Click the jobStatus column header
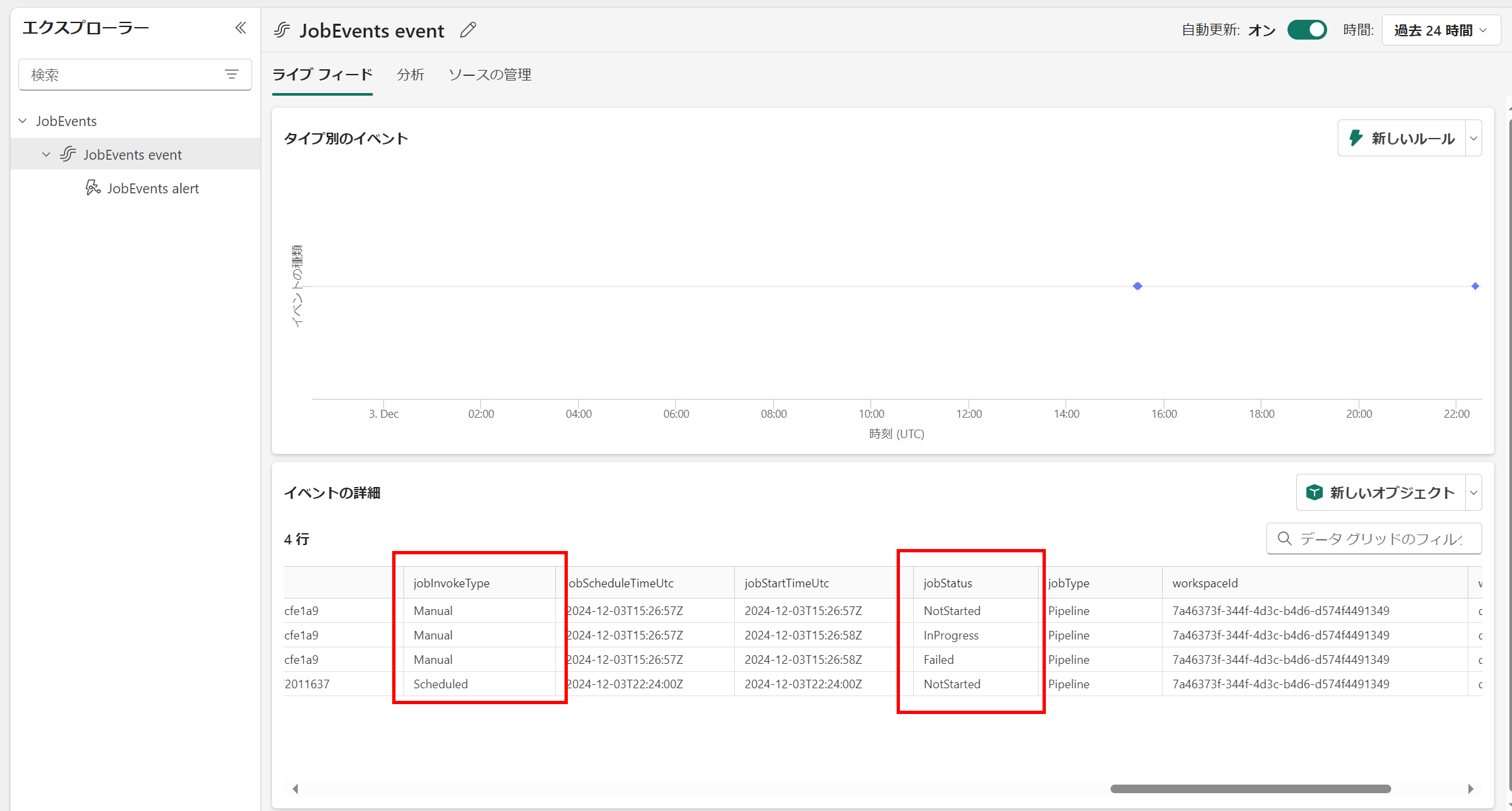 (x=947, y=583)
